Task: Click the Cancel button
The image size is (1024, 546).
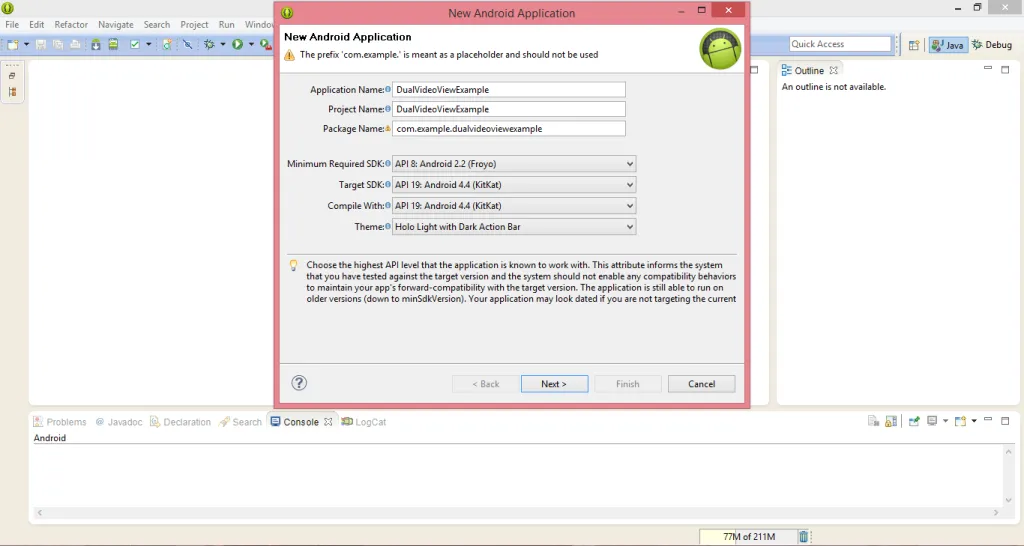Action: click(701, 384)
